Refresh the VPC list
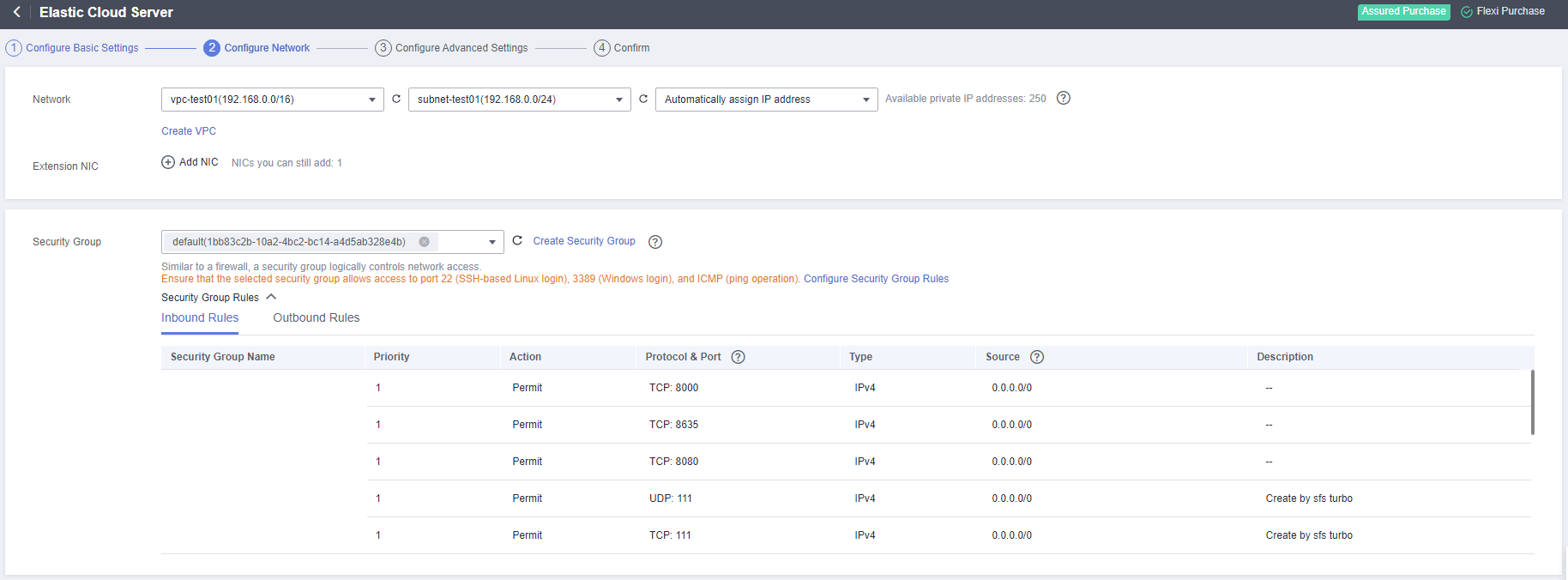Viewport: 1568px width, 580px height. coord(396,99)
